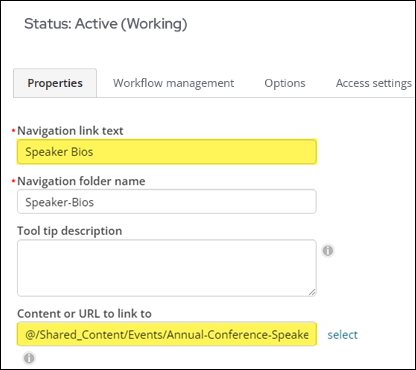Click the red asterisk beside Navigation link text
Viewport: 416px width, 370px height.
(x=14, y=130)
